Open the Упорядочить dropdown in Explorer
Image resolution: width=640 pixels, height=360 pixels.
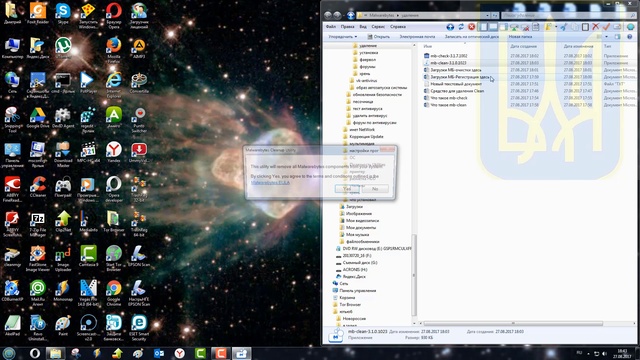(342, 37)
